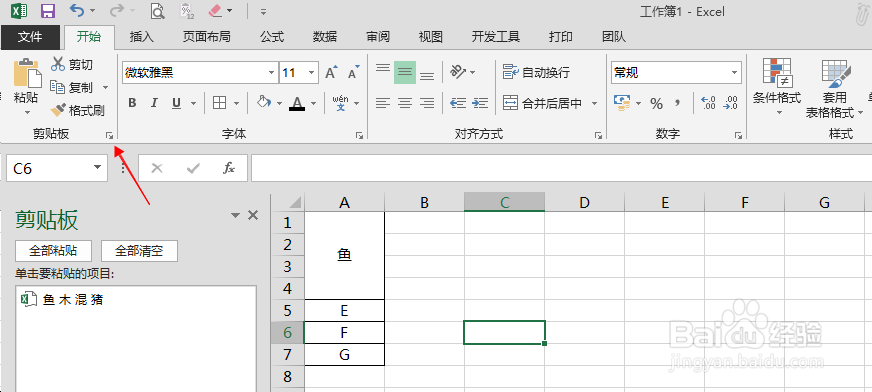
Task: Decrease indent in the cell
Action: coord(458,103)
